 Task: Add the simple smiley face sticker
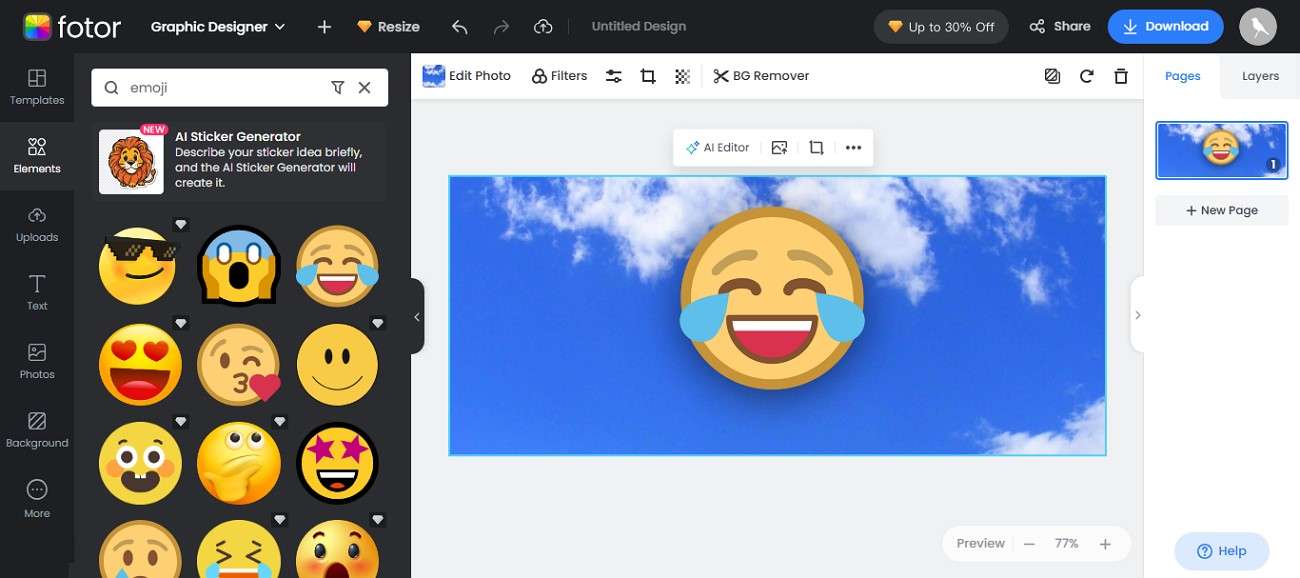pos(338,364)
